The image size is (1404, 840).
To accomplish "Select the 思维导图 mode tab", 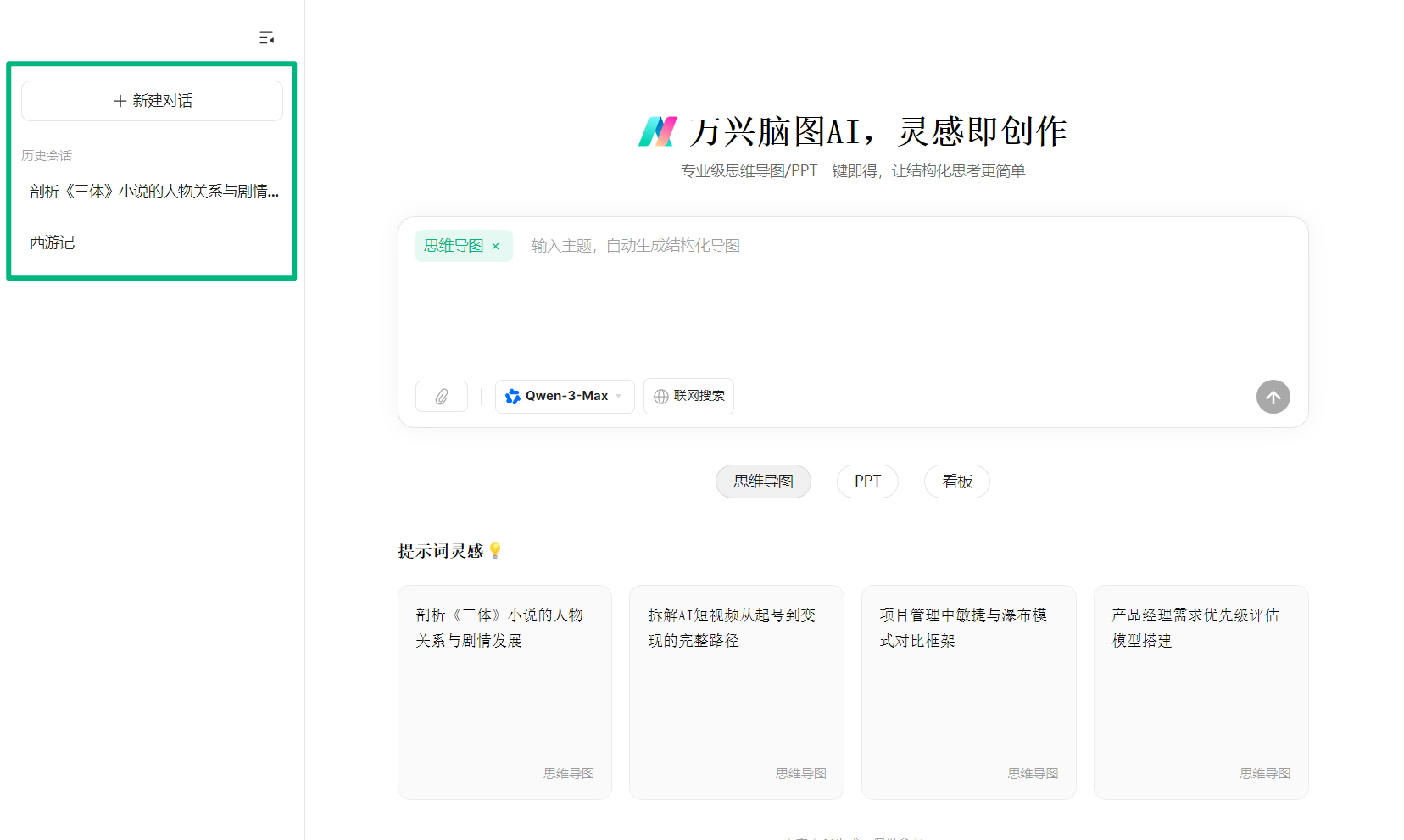I will (763, 481).
